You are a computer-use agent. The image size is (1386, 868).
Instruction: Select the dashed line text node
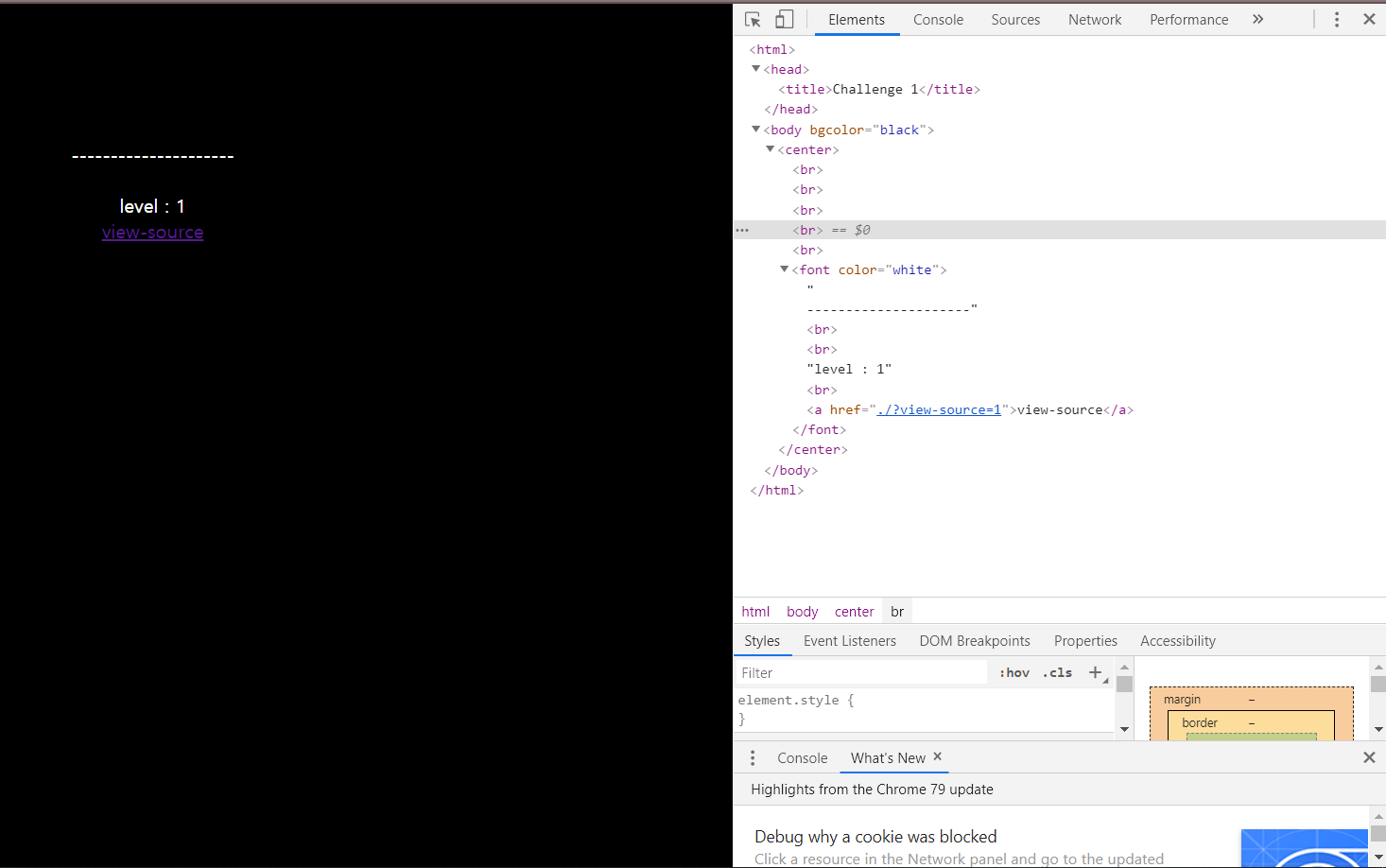click(x=892, y=309)
